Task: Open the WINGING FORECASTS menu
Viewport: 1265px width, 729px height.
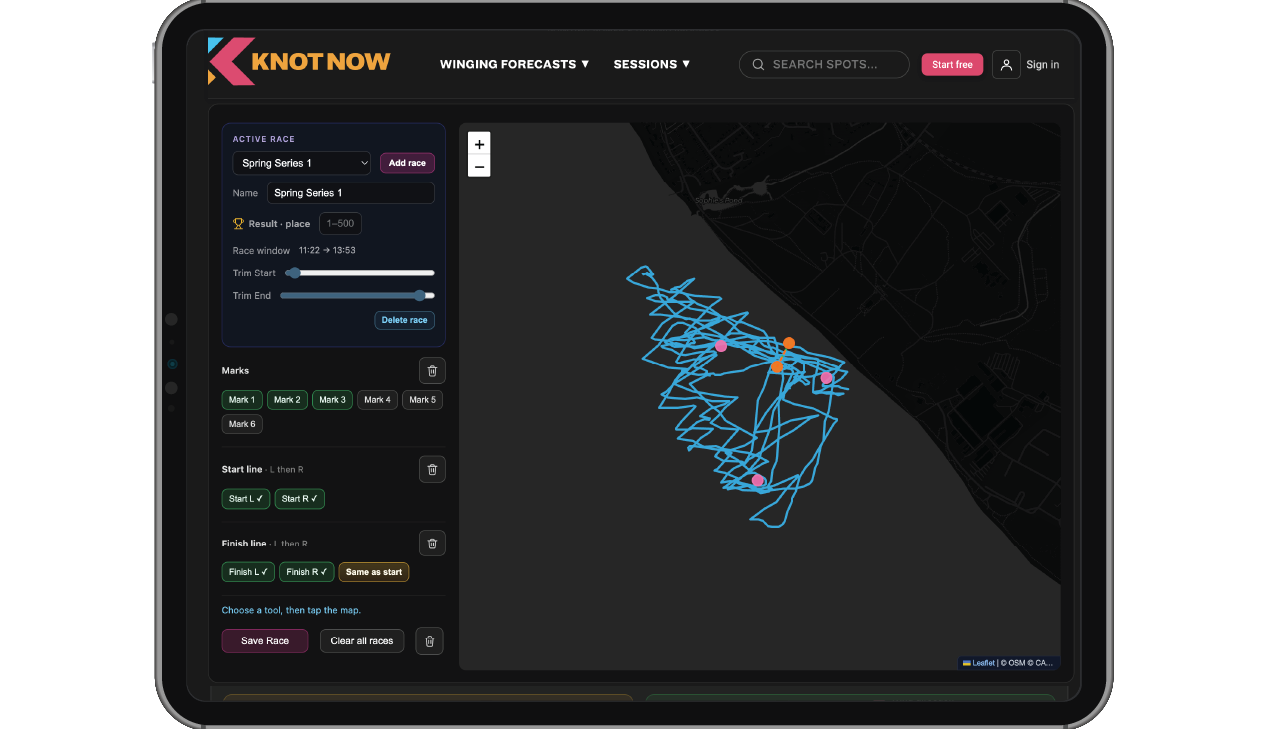Action: [514, 64]
